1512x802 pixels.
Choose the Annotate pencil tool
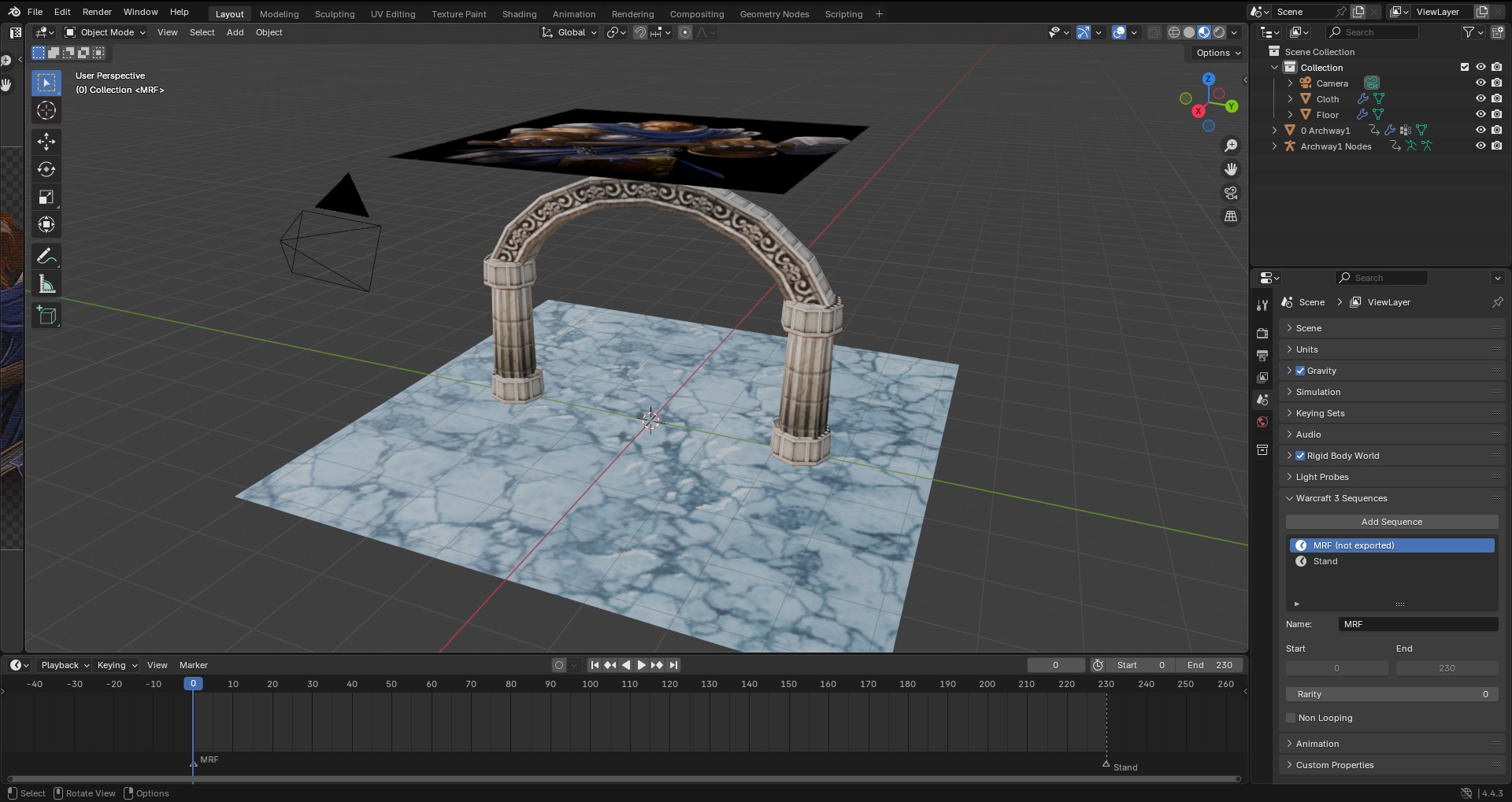[x=46, y=257]
